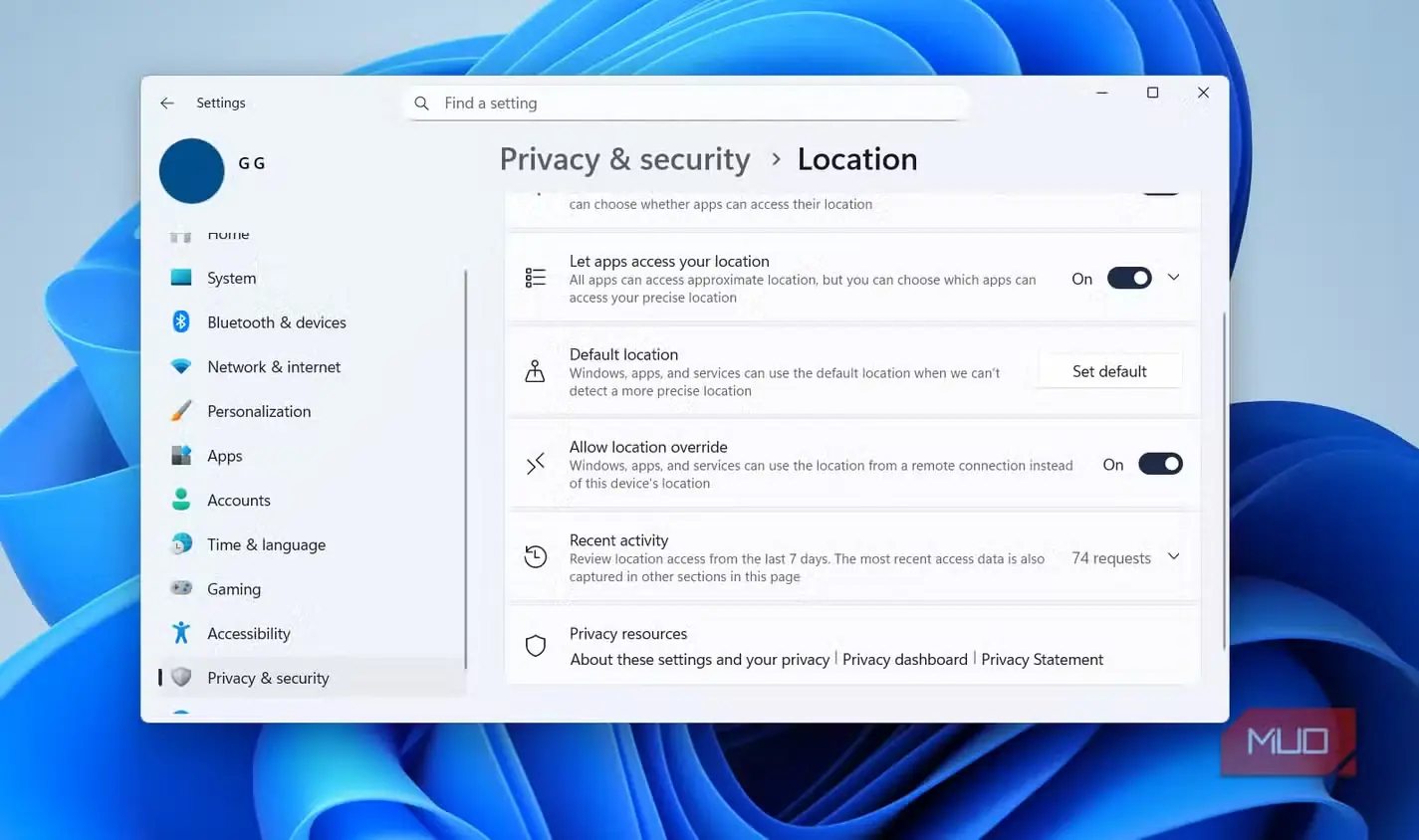
Task: Click the System monitor icon
Action: (181, 278)
